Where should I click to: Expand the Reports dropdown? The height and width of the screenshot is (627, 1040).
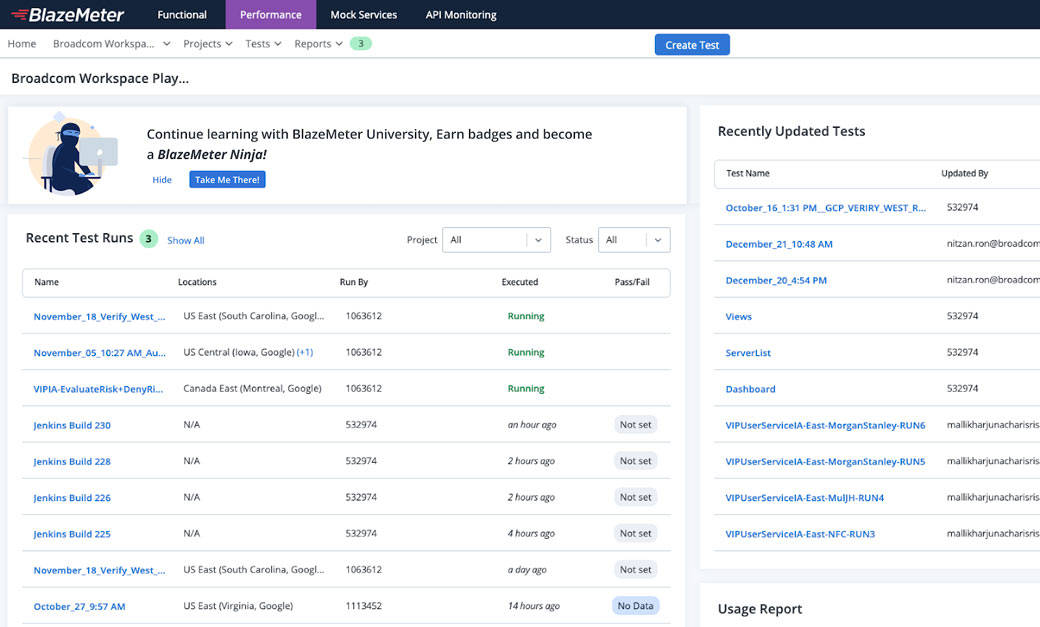pos(318,43)
